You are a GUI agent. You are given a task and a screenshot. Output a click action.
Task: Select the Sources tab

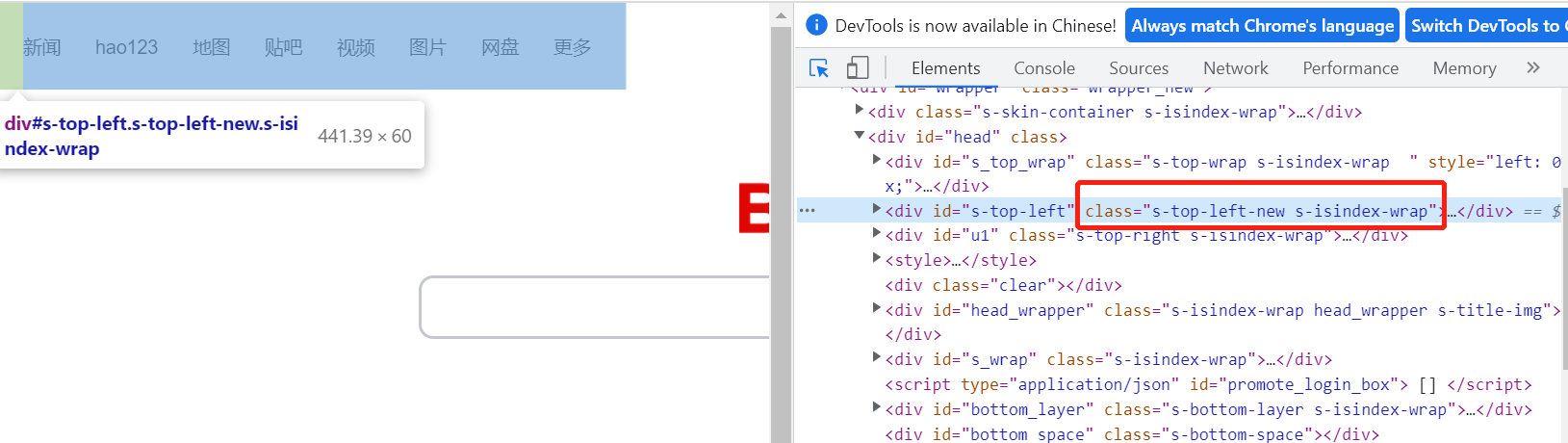1138,68
